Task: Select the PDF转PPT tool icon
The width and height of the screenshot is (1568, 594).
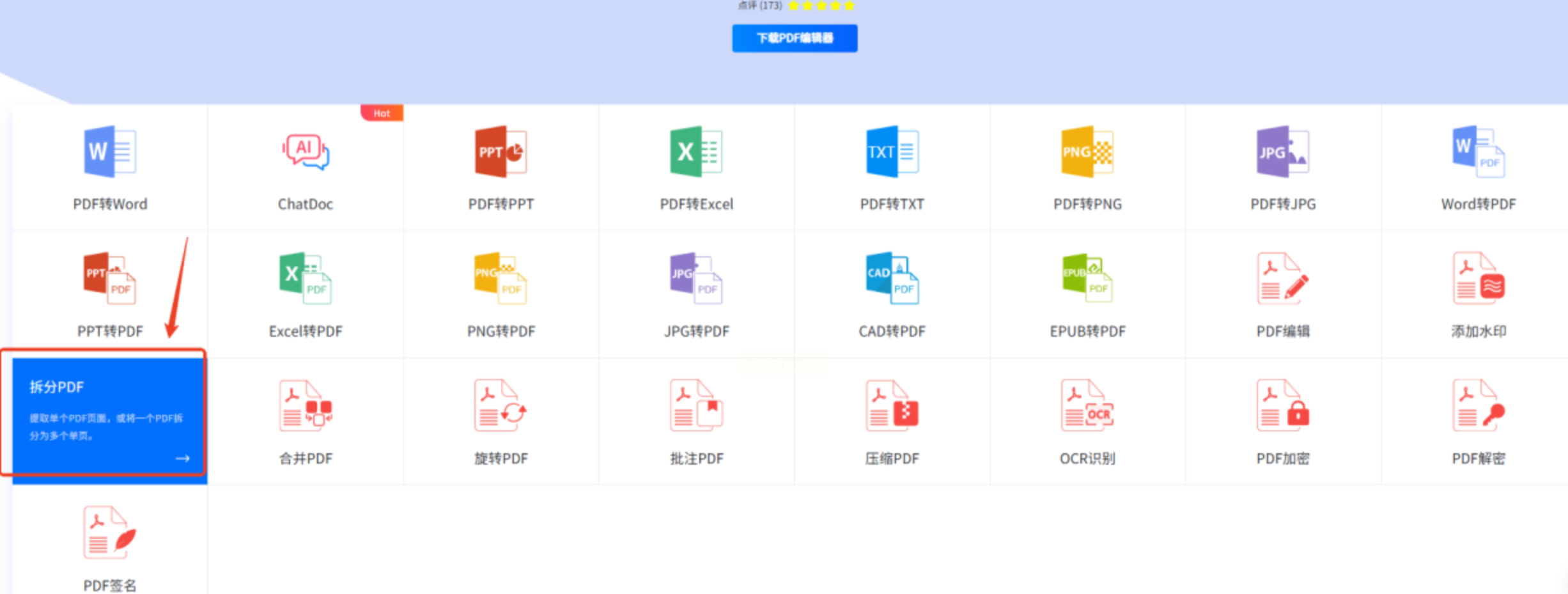Action: [501, 152]
